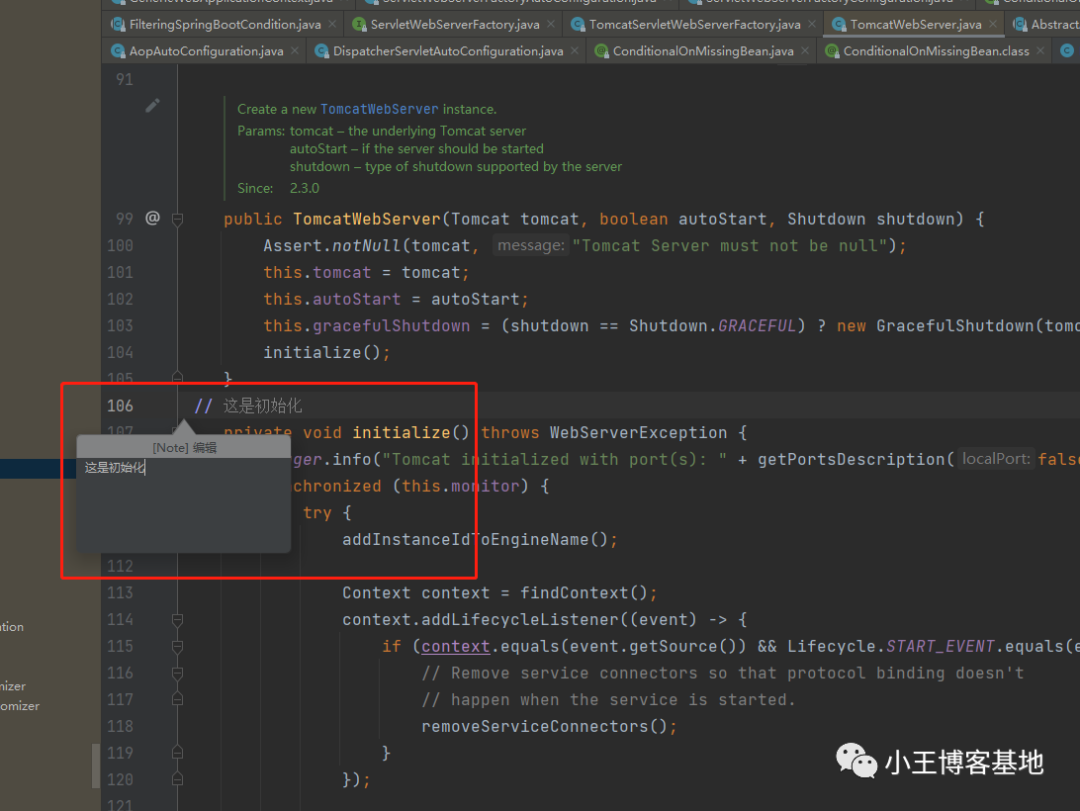Image resolution: width=1080 pixels, height=811 pixels.
Task: Select the TomcatWebServer.java tab
Action: (x=915, y=25)
